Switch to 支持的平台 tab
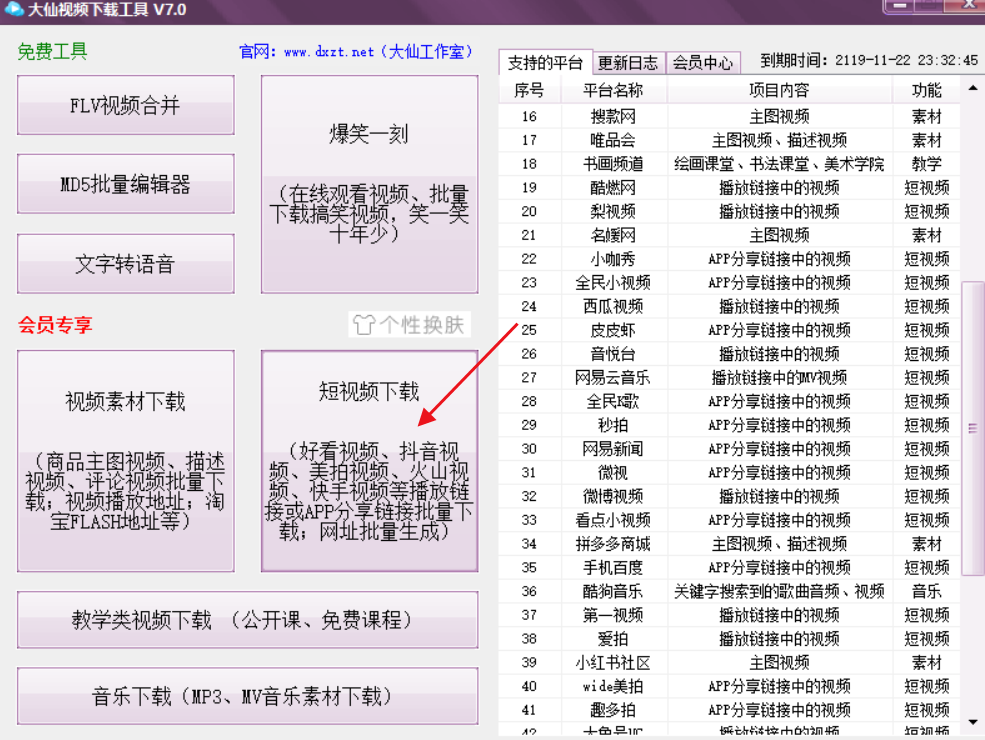985x740 pixels. click(545, 63)
